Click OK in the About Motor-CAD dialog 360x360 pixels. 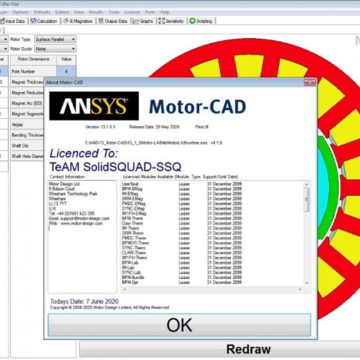(x=179, y=325)
